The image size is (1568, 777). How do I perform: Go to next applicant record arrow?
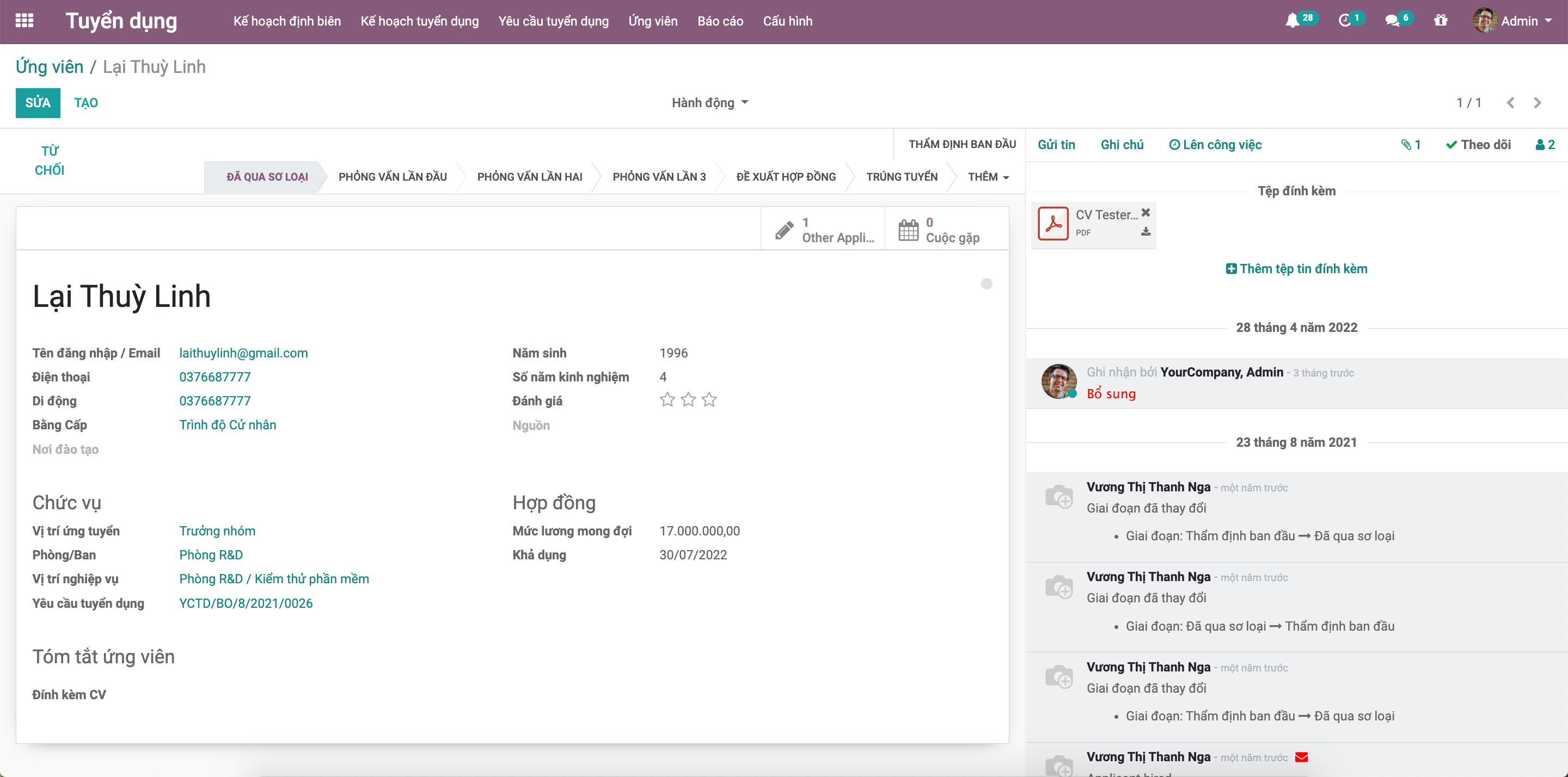point(1538,103)
